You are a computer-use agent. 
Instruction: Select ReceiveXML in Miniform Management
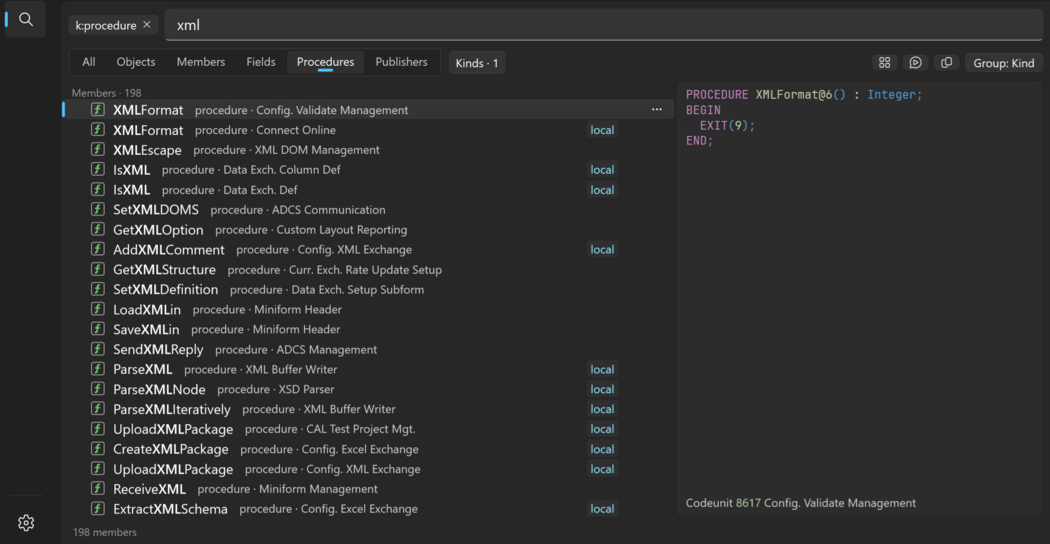[370, 489]
